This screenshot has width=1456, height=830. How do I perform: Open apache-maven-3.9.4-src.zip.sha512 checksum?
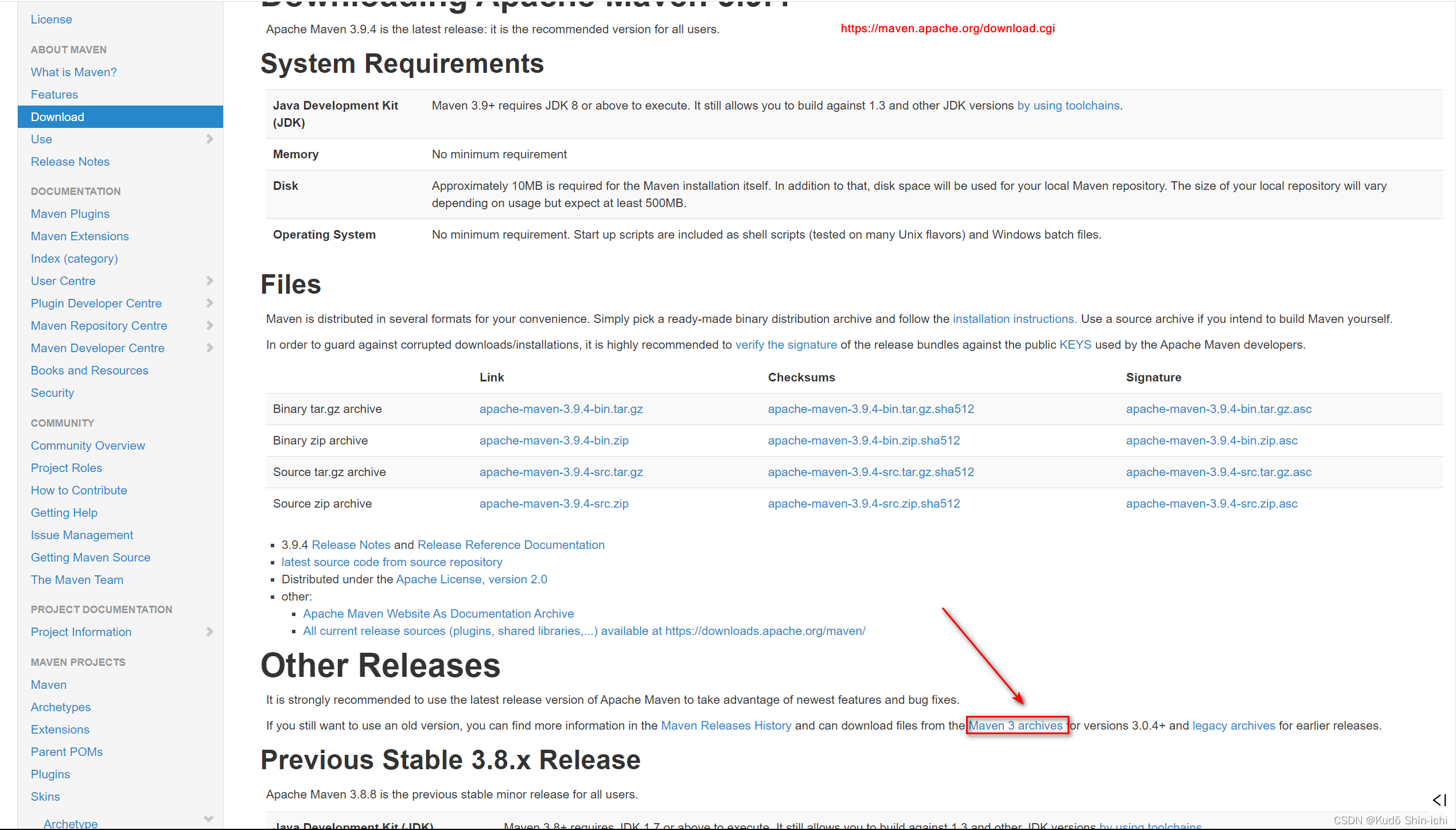point(864,504)
